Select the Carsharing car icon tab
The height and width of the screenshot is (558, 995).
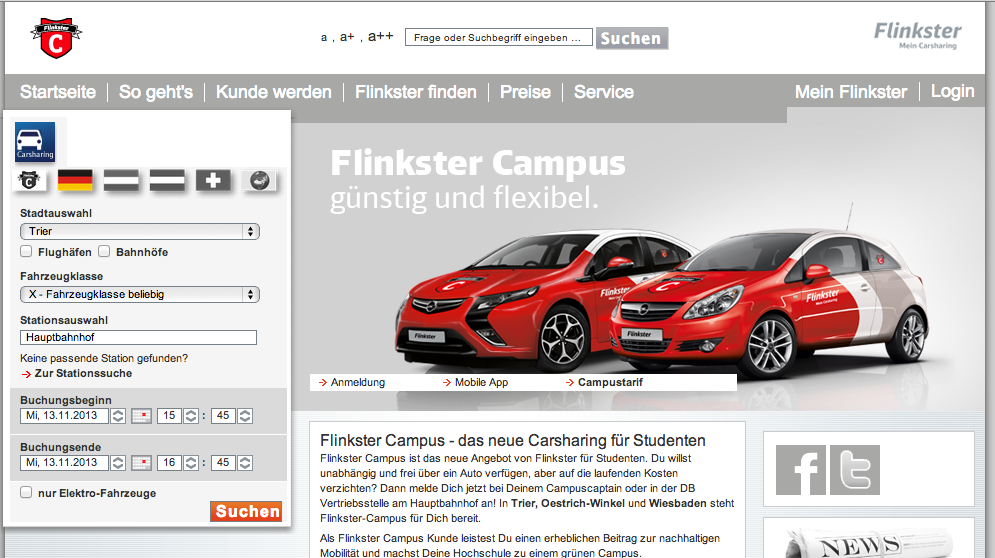35,142
